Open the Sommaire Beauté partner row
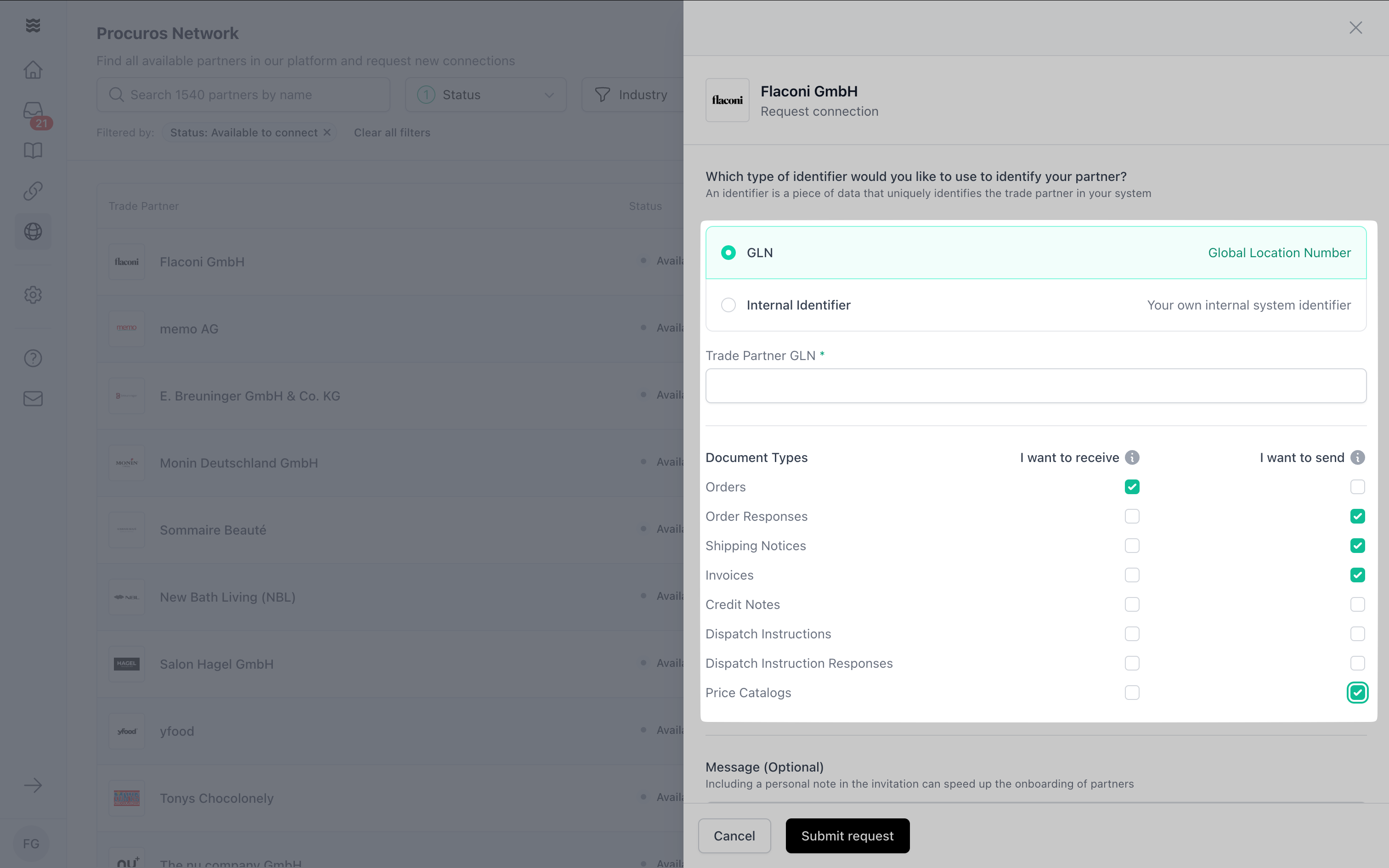This screenshot has width=1389, height=868. 390,530
